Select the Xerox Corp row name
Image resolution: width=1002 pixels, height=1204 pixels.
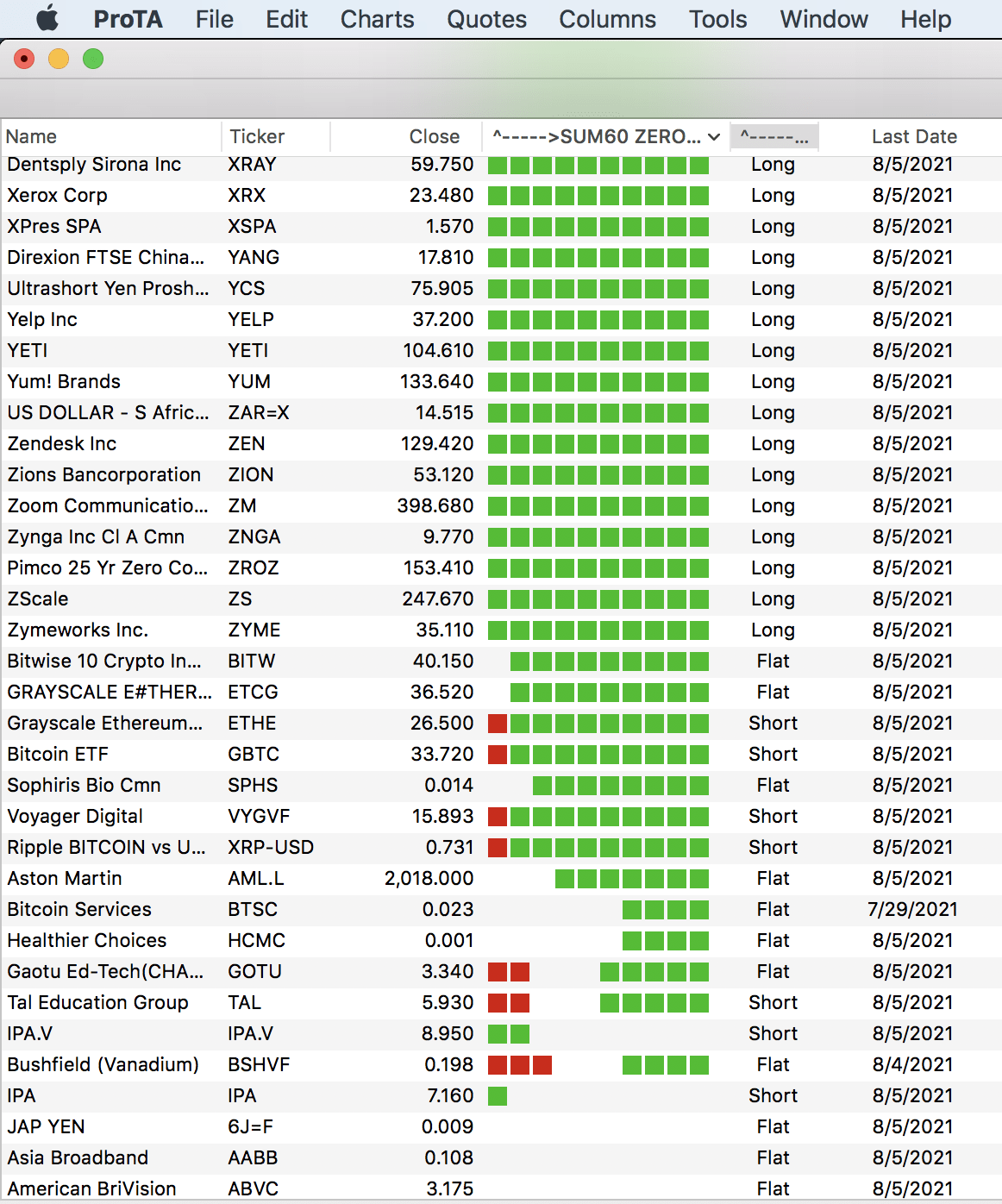coord(57,195)
